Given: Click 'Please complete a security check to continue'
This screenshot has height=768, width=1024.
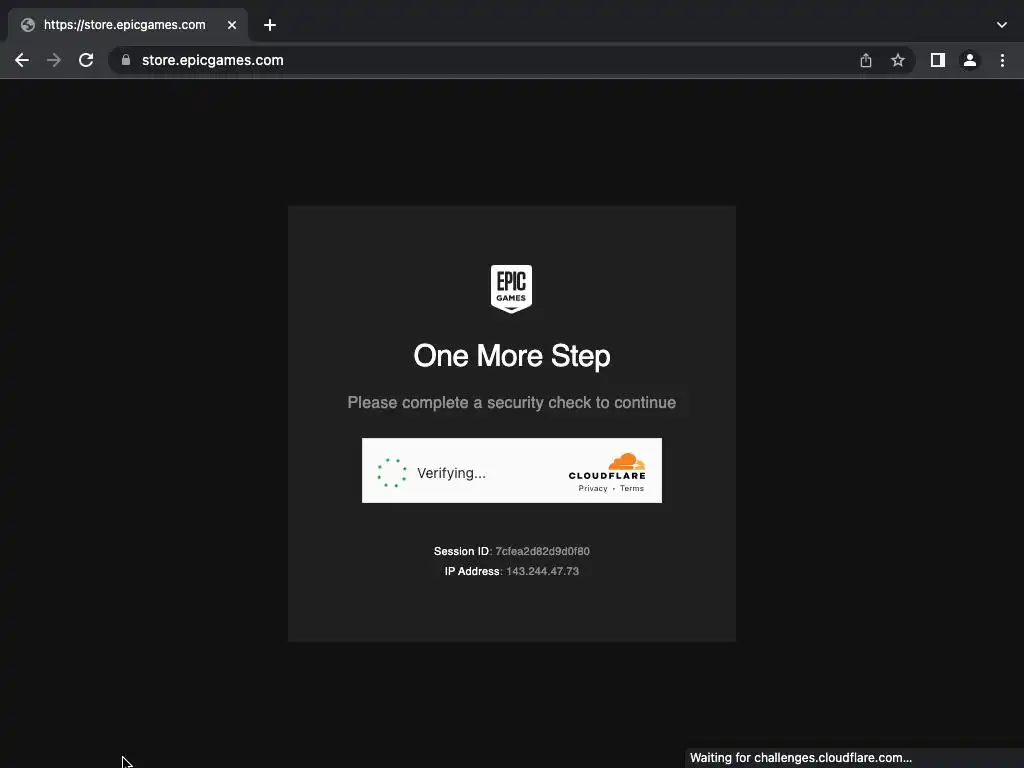Looking at the screenshot, I should click(512, 402).
